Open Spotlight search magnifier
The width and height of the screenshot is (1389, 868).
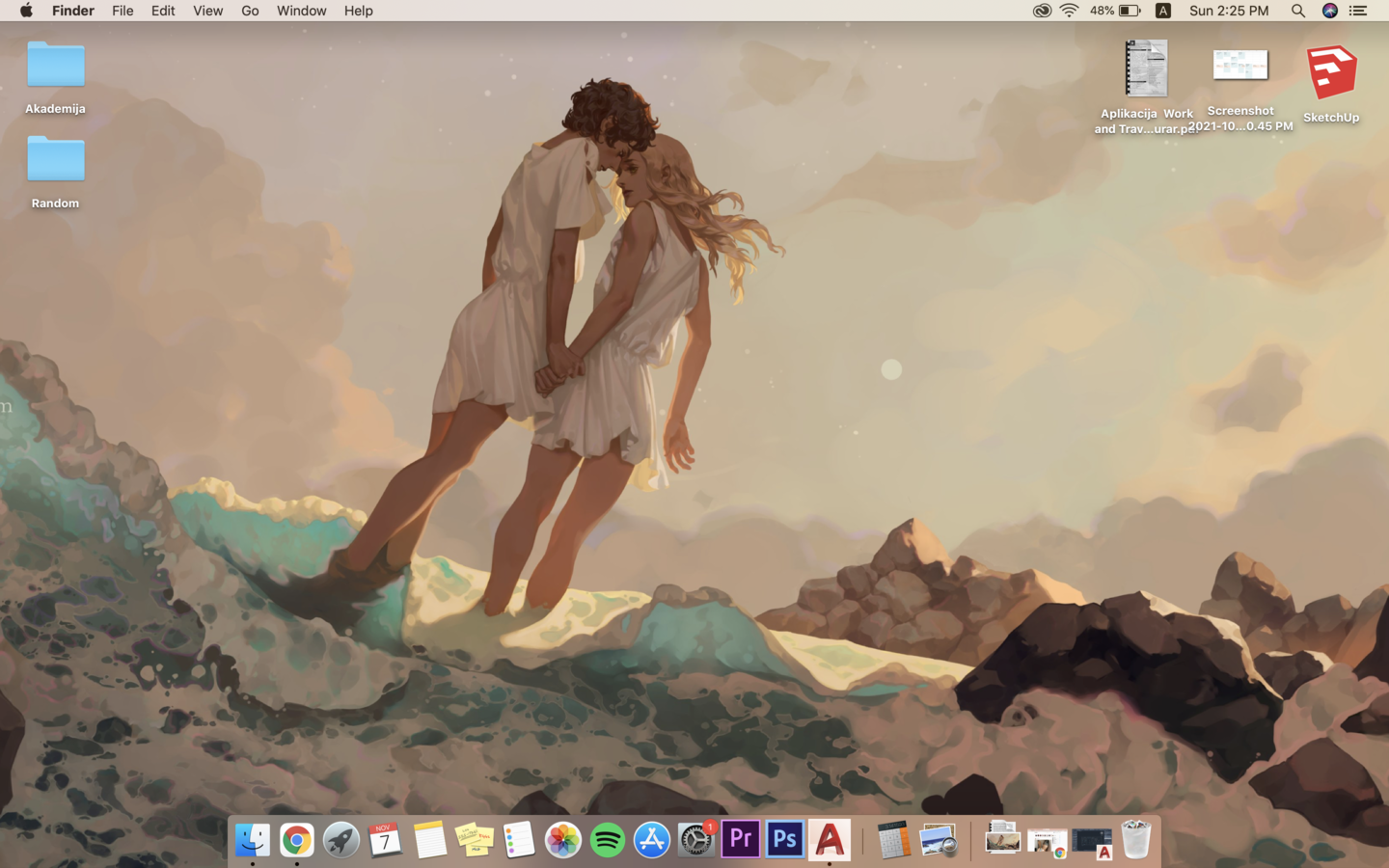tap(1298, 11)
